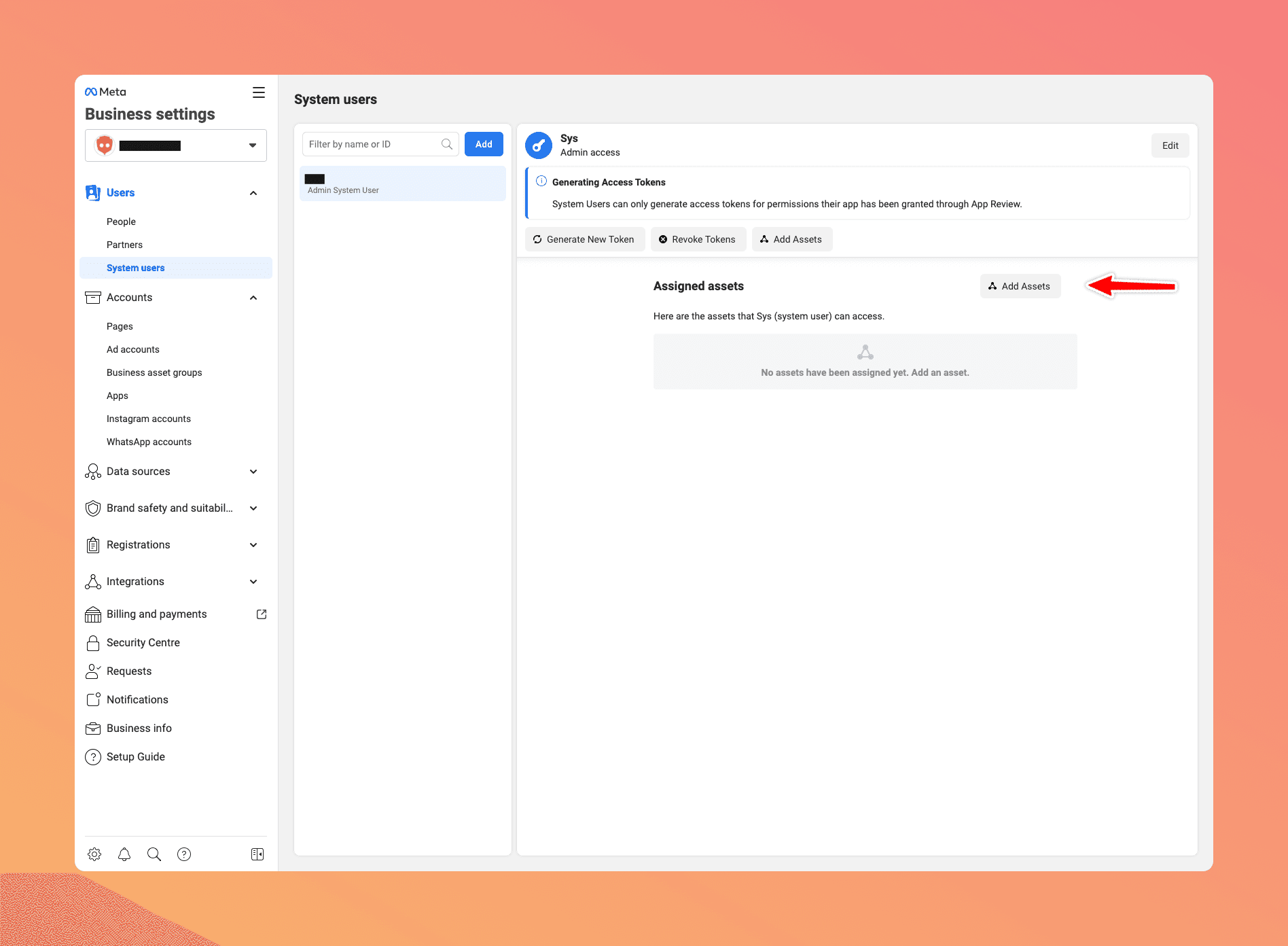Open Business asset groups
Image resolution: width=1288 pixels, height=946 pixels.
point(154,372)
